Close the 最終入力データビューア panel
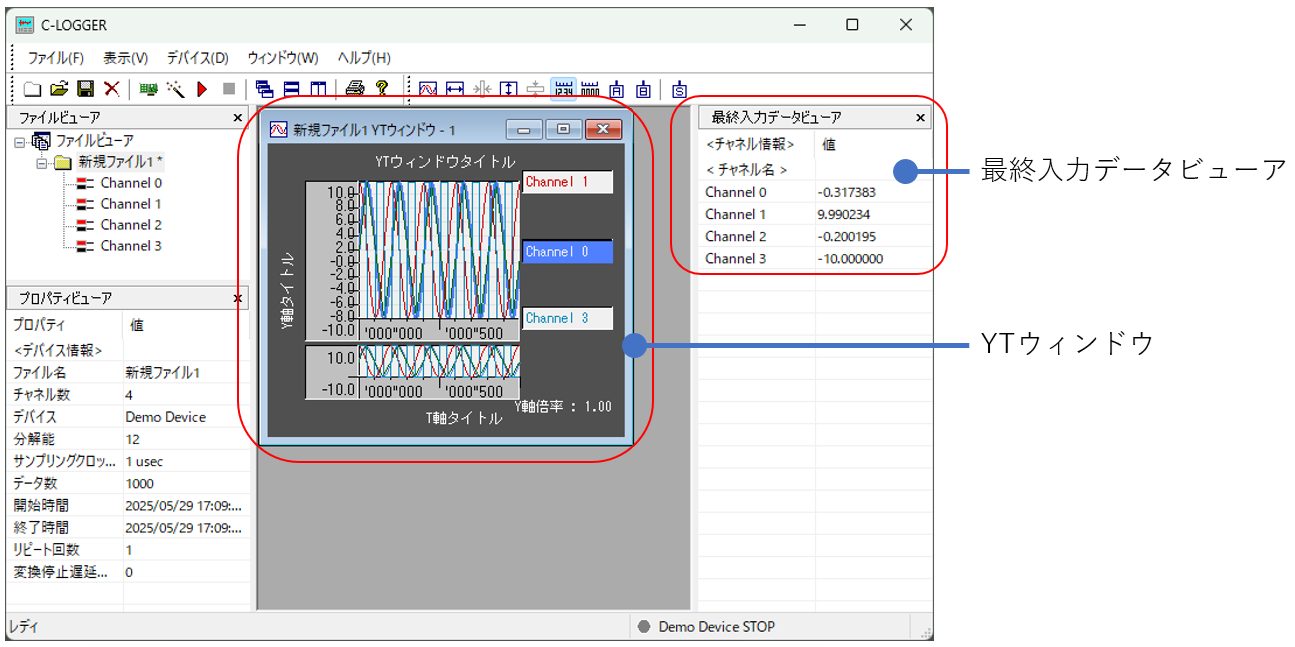The width and height of the screenshot is (1295, 647). pos(920,118)
